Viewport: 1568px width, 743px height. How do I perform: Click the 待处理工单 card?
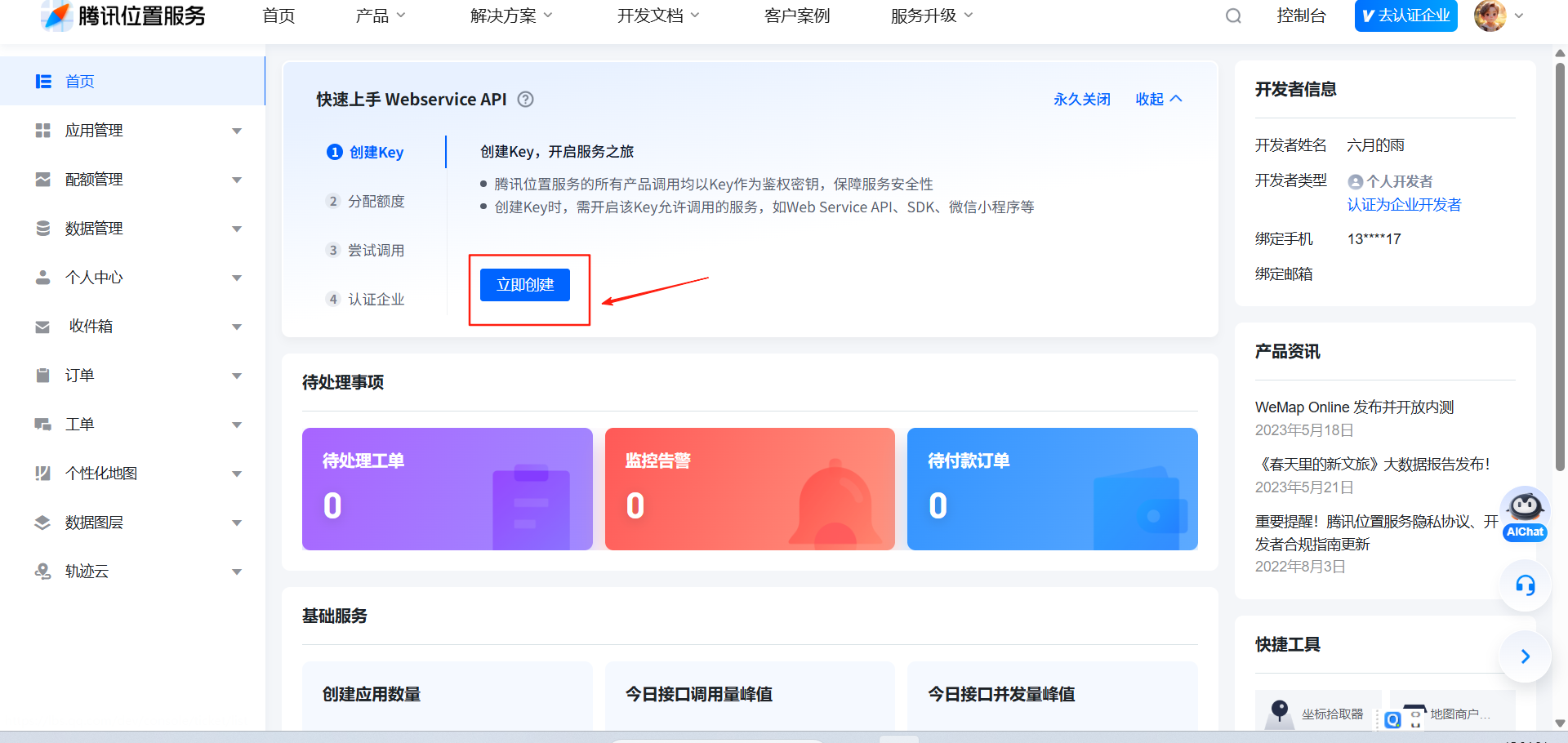(x=448, y=489)
